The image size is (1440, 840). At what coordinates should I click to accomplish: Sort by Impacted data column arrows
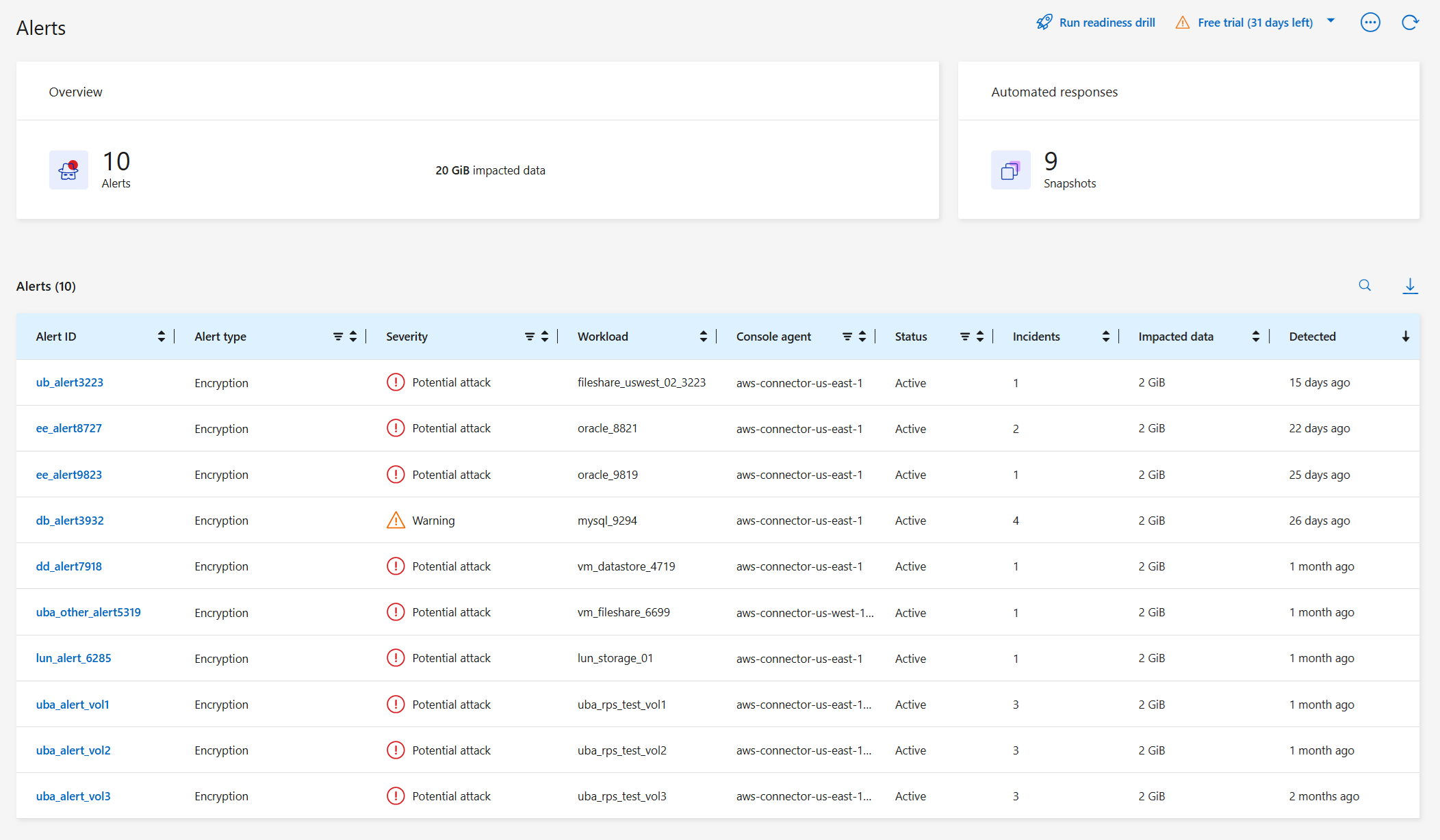1256,337
